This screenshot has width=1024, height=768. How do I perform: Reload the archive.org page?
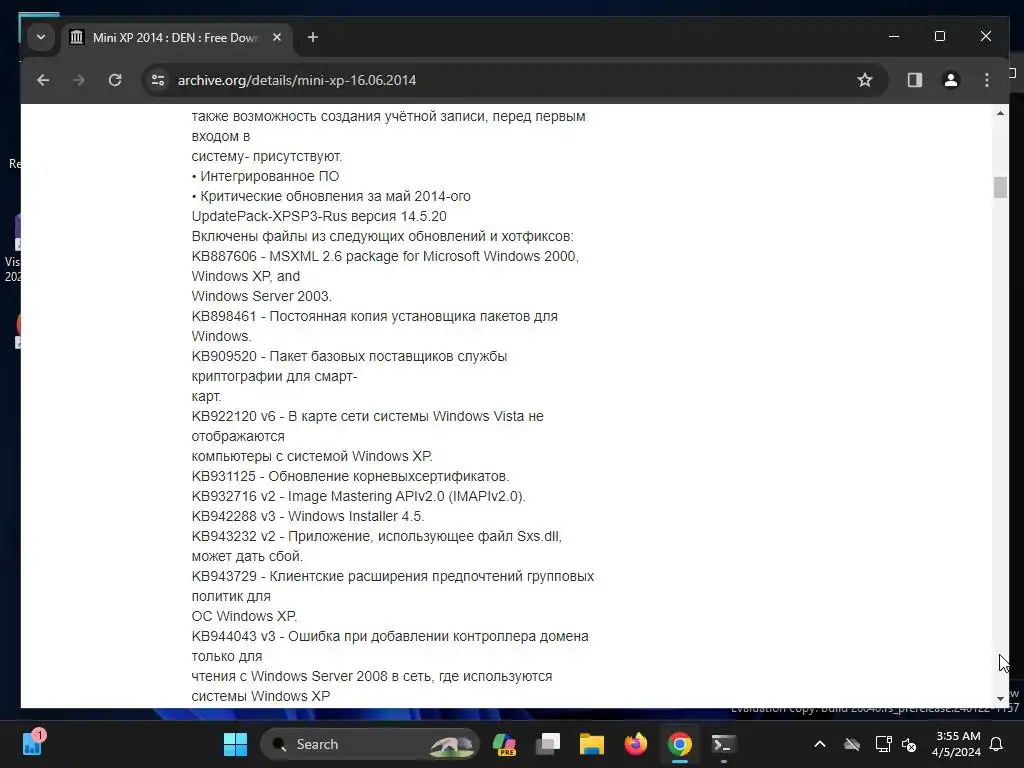coord(115,80)
